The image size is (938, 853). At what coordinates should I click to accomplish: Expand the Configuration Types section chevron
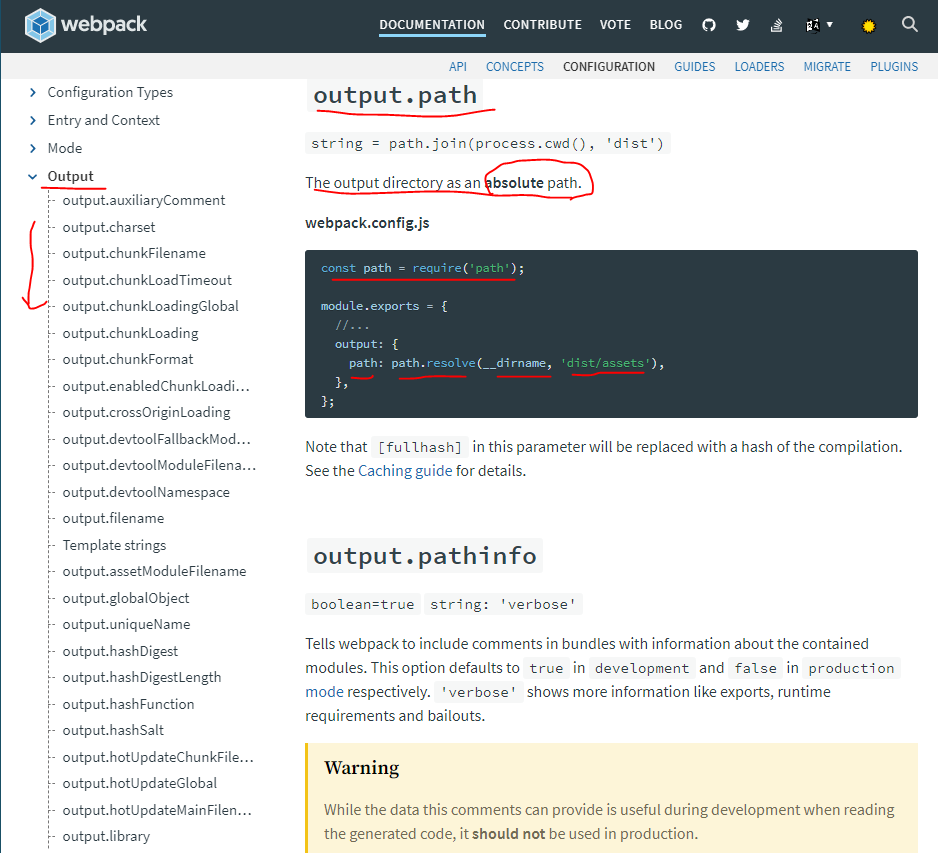[33, 92]
